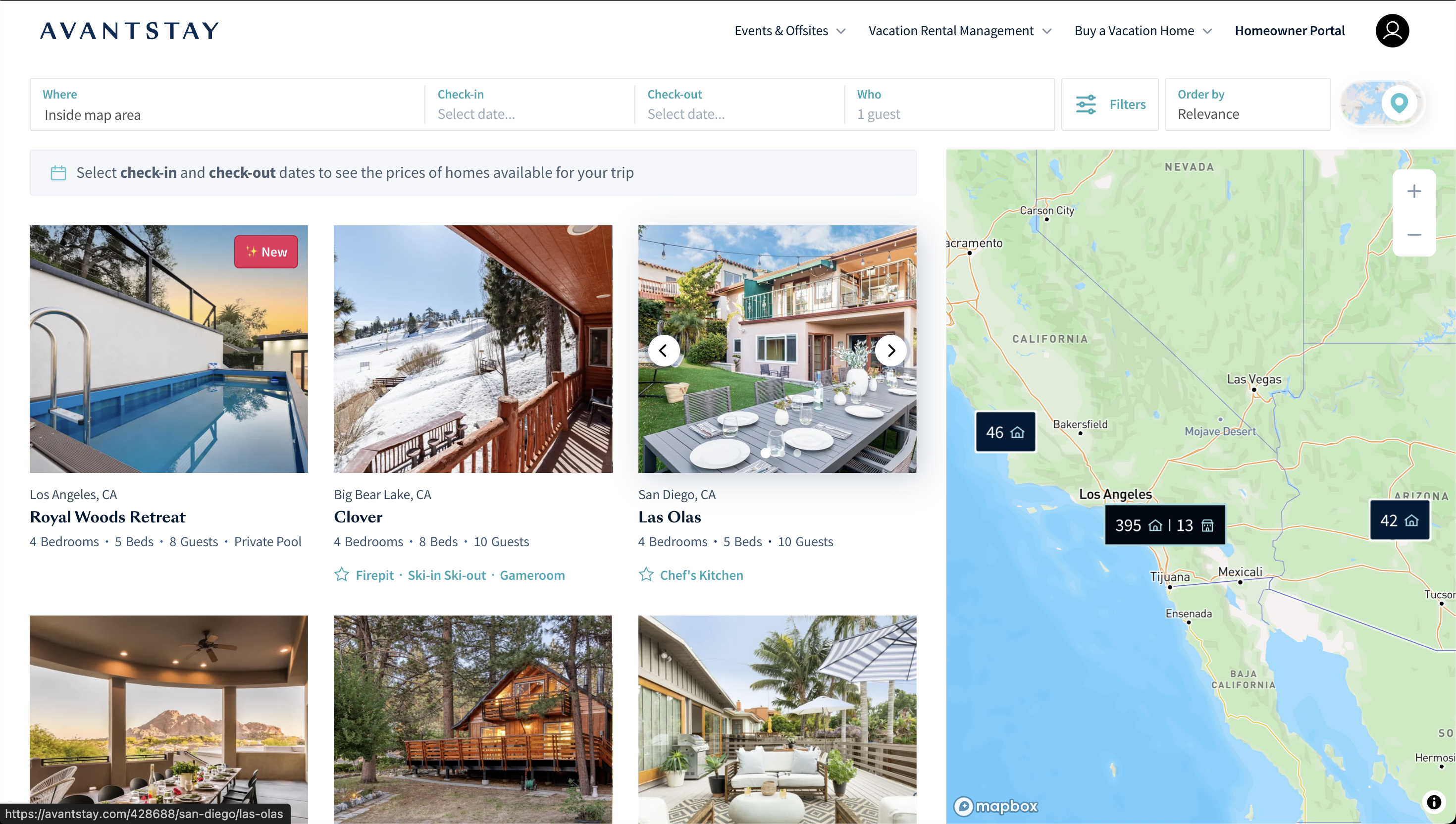The height and width of the screenshot is (824, 1456).
Task: Expand the Buy a Vacation Home menu
Action: coord(1143,31)
